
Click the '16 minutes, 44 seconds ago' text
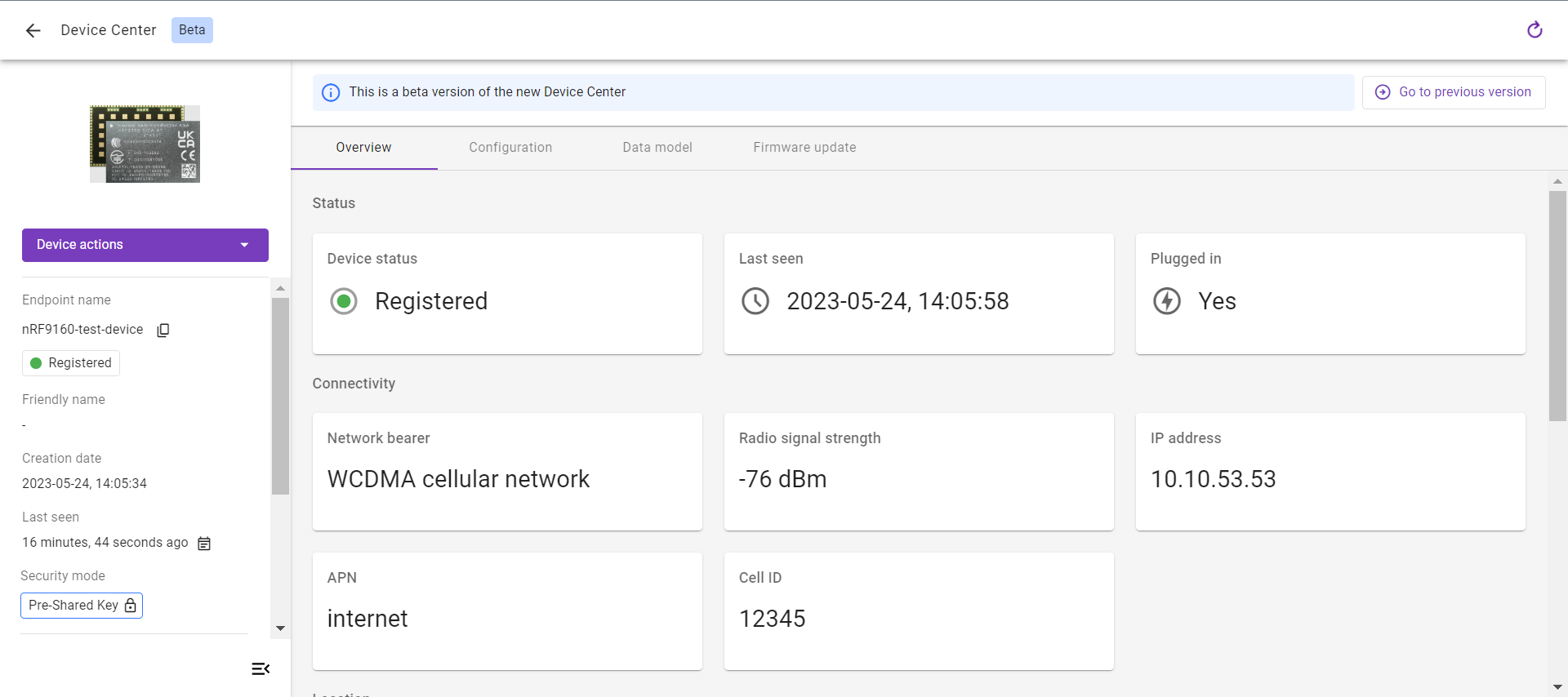click(x=105, y=543)
